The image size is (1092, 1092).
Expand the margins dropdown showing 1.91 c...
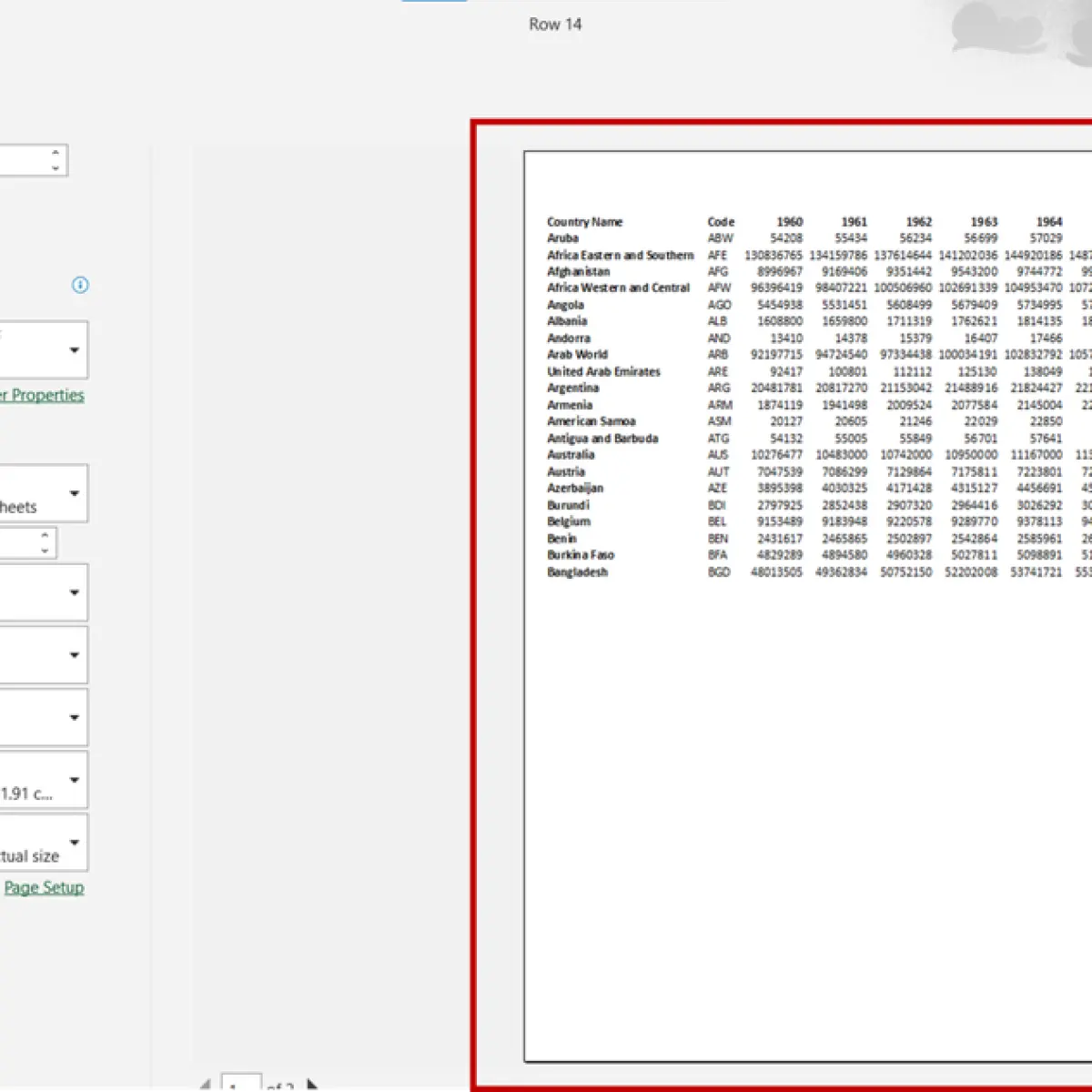coord(43,780)
